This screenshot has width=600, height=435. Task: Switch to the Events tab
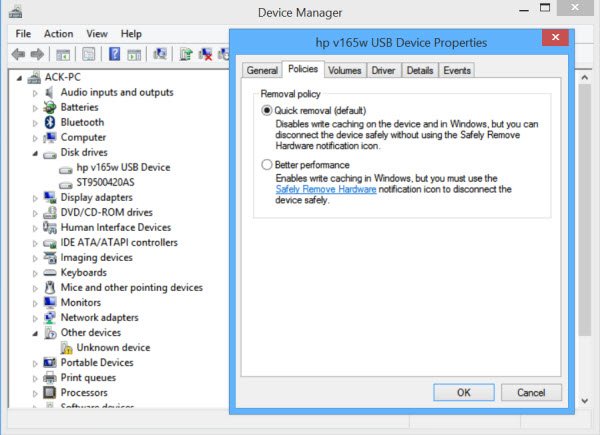457,70
